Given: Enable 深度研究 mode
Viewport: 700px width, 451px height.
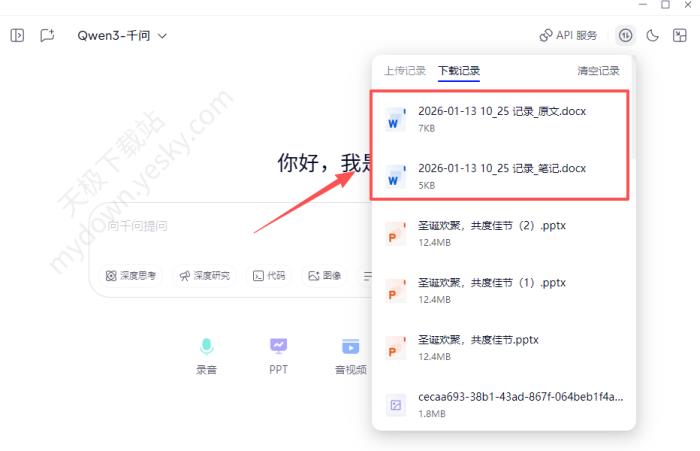Looking at the screenshot, I should [x=204, y=275].
